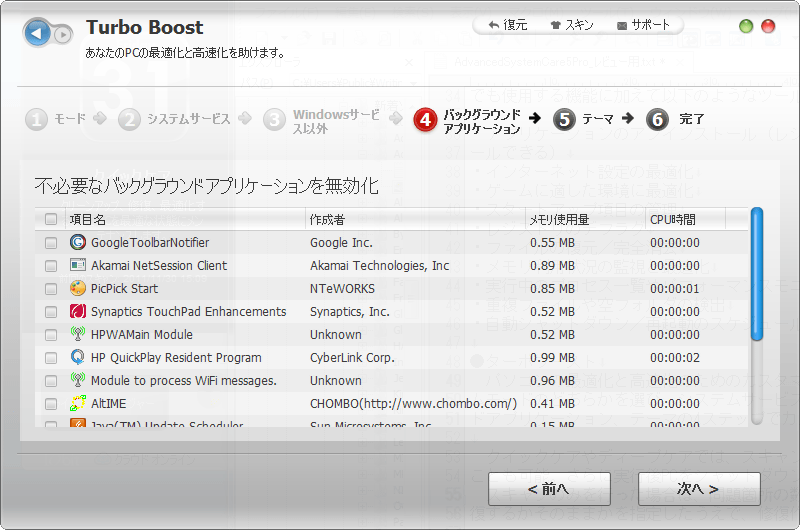
Task: Check the Module to process WiFi messages checkbox
Action: tap(51, 381)
